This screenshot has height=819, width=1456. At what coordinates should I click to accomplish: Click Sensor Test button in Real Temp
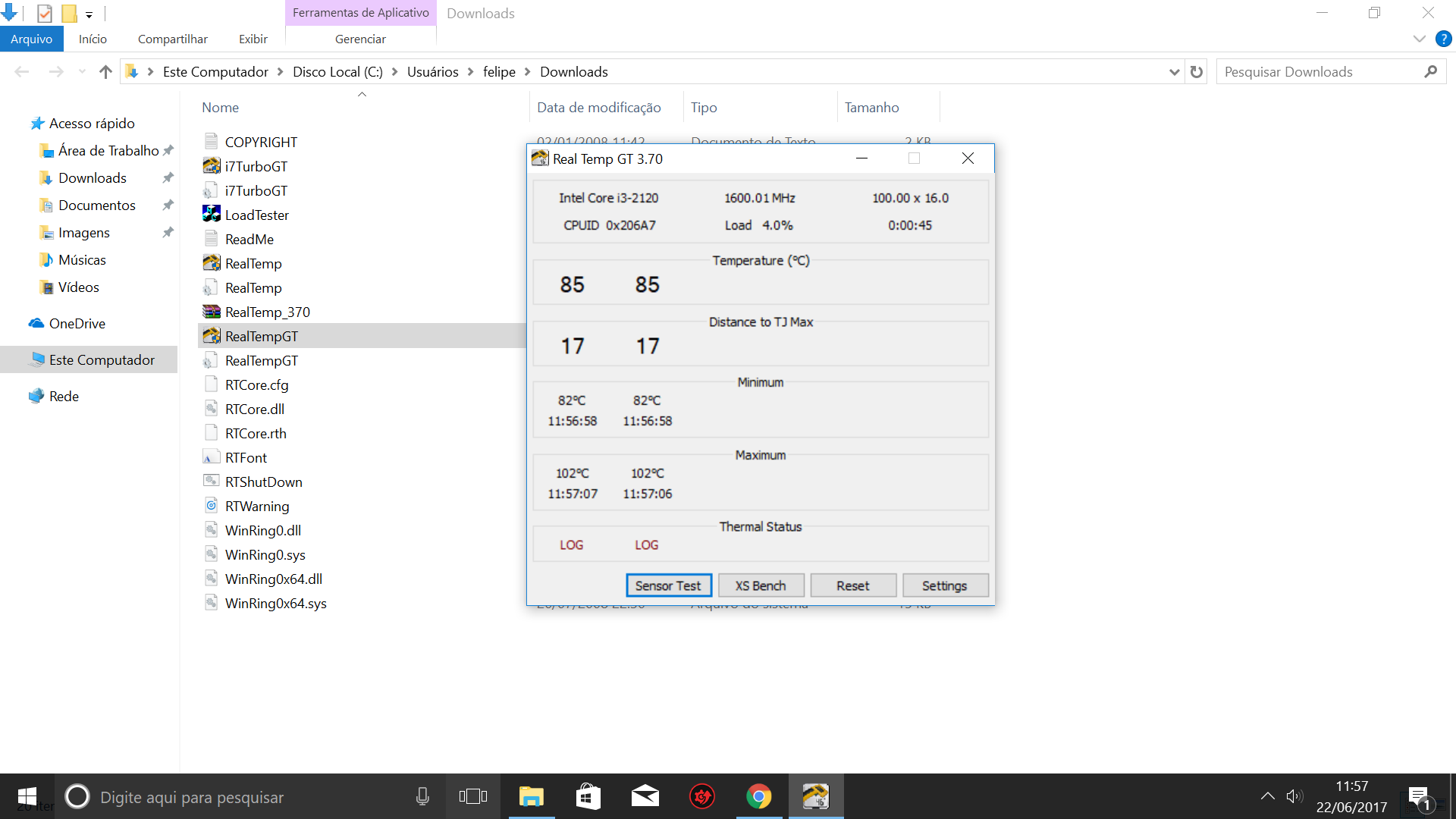click(x=668, y=585)
